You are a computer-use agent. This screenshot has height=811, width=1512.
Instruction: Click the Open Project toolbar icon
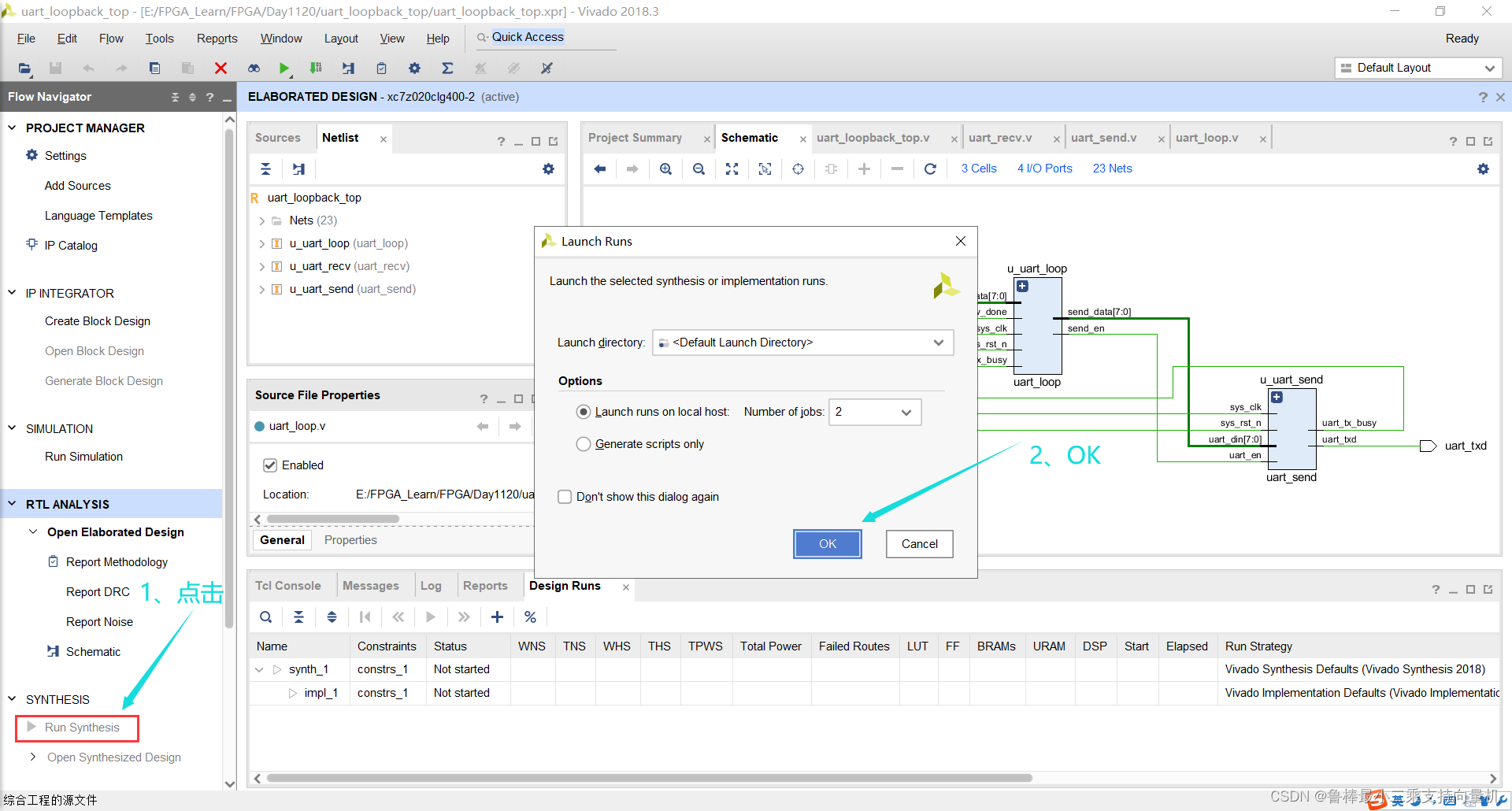click(25, 69)
